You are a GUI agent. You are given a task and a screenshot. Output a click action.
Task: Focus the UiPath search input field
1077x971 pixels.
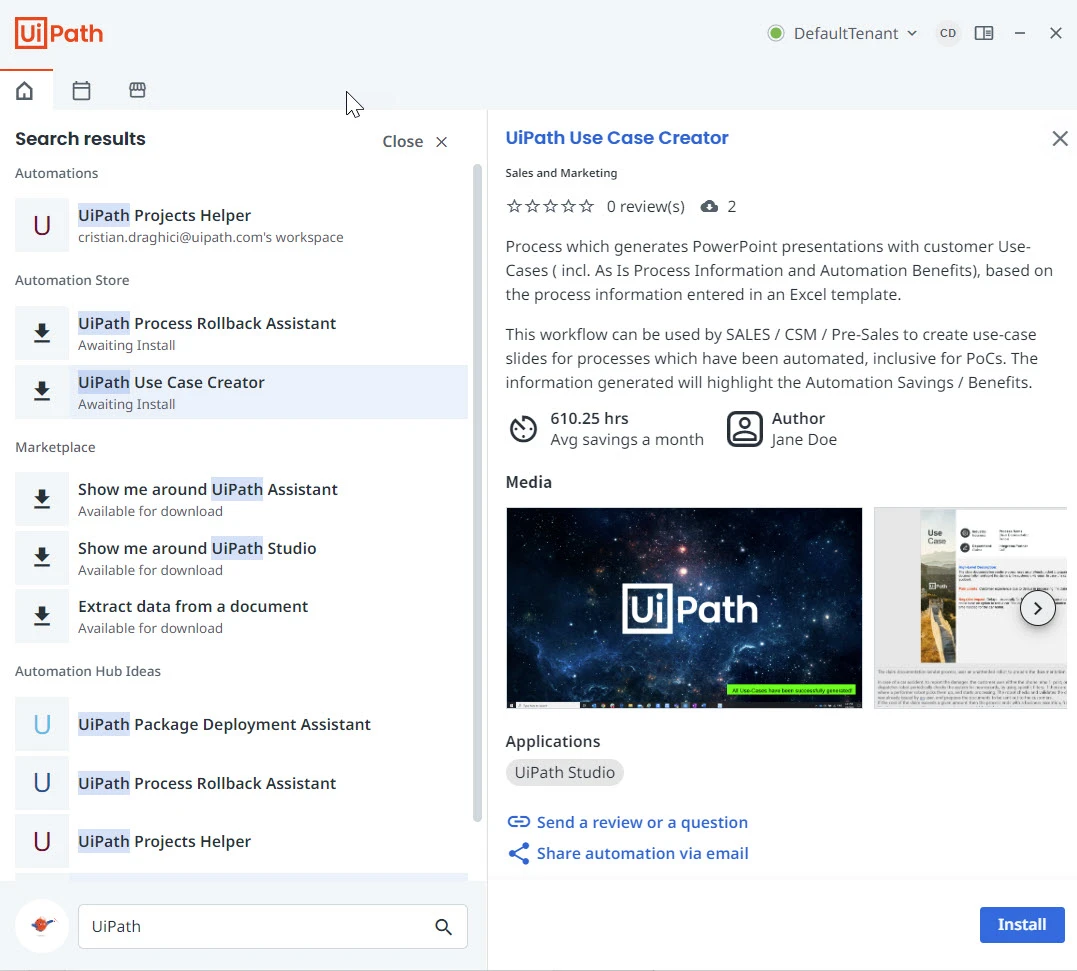coord(273,926)
